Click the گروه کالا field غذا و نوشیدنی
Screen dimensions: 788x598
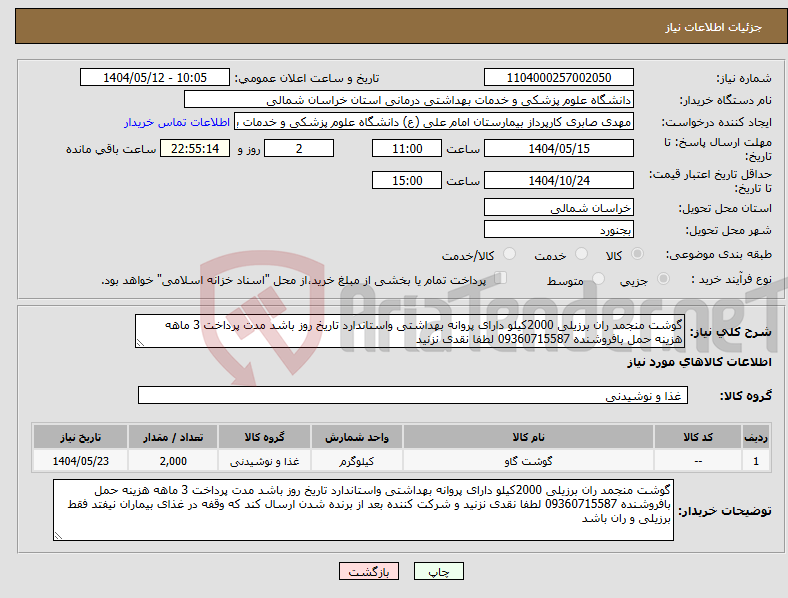pyautogui.click(x=413, y=395)
